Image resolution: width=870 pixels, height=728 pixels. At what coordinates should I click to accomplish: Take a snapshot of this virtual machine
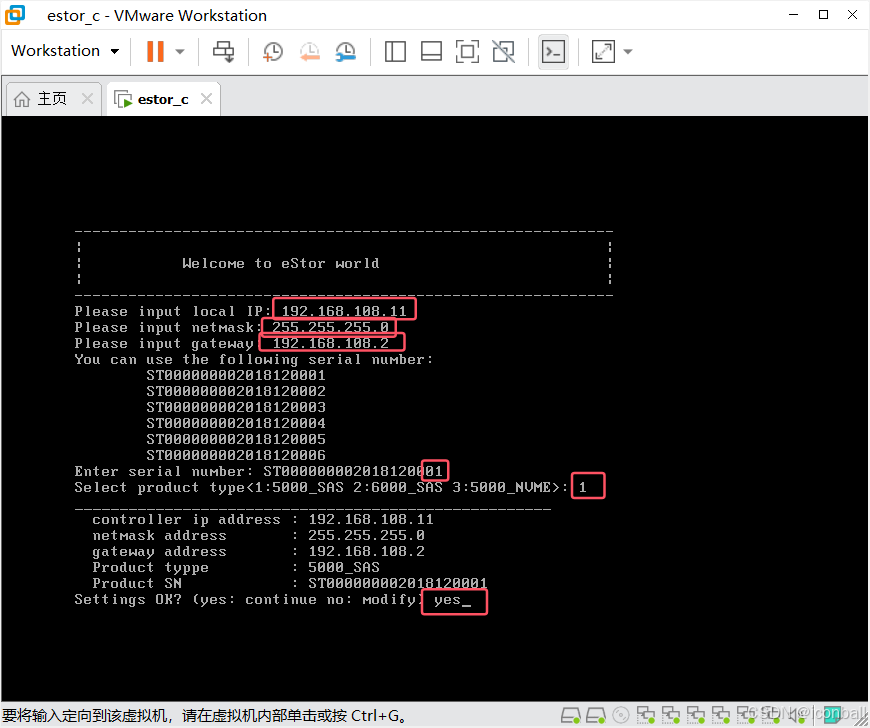coord(272,52)
